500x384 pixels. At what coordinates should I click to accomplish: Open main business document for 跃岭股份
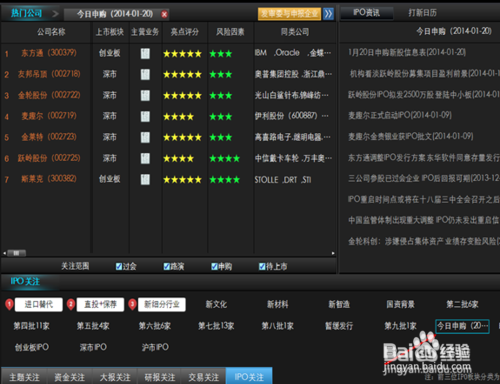tap(145, 158)
